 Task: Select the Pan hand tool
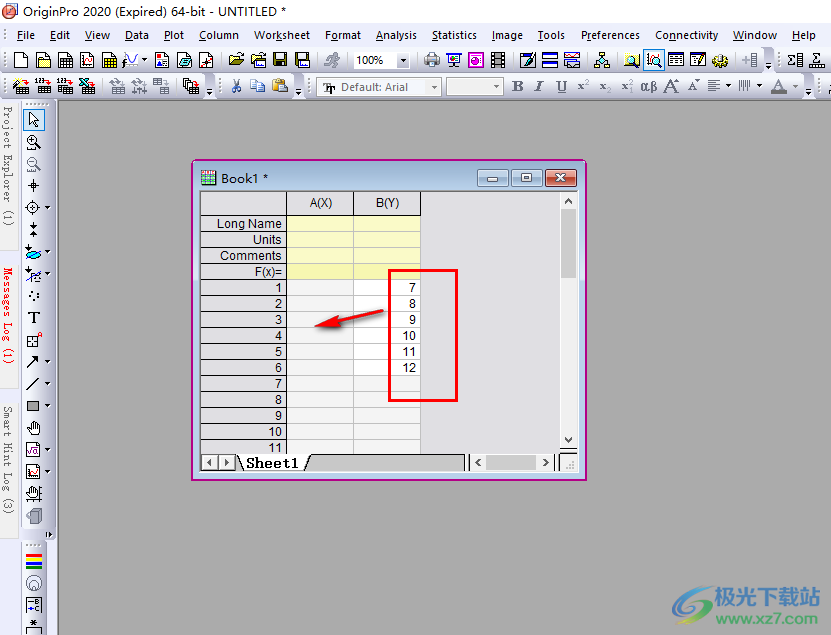33,428
